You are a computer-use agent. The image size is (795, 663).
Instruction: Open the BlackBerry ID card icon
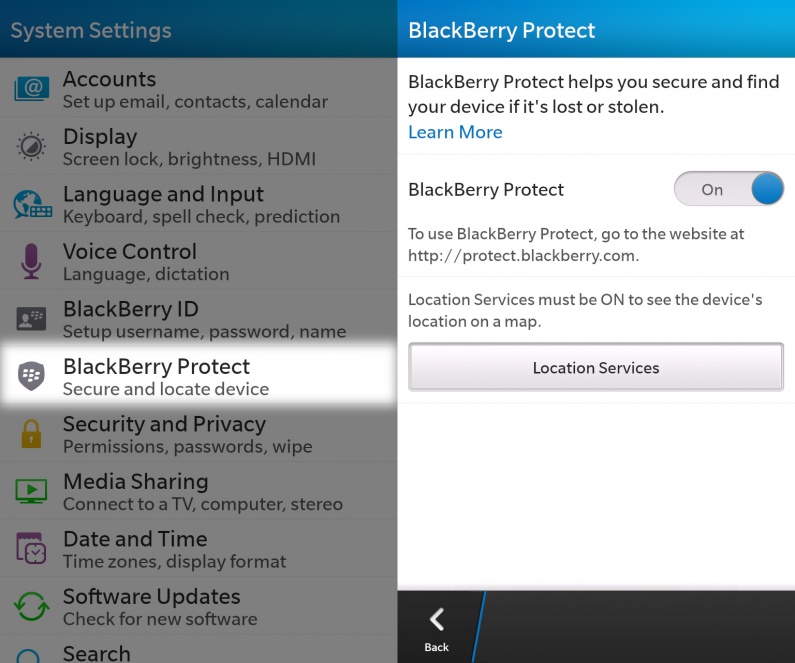[31, 319]
